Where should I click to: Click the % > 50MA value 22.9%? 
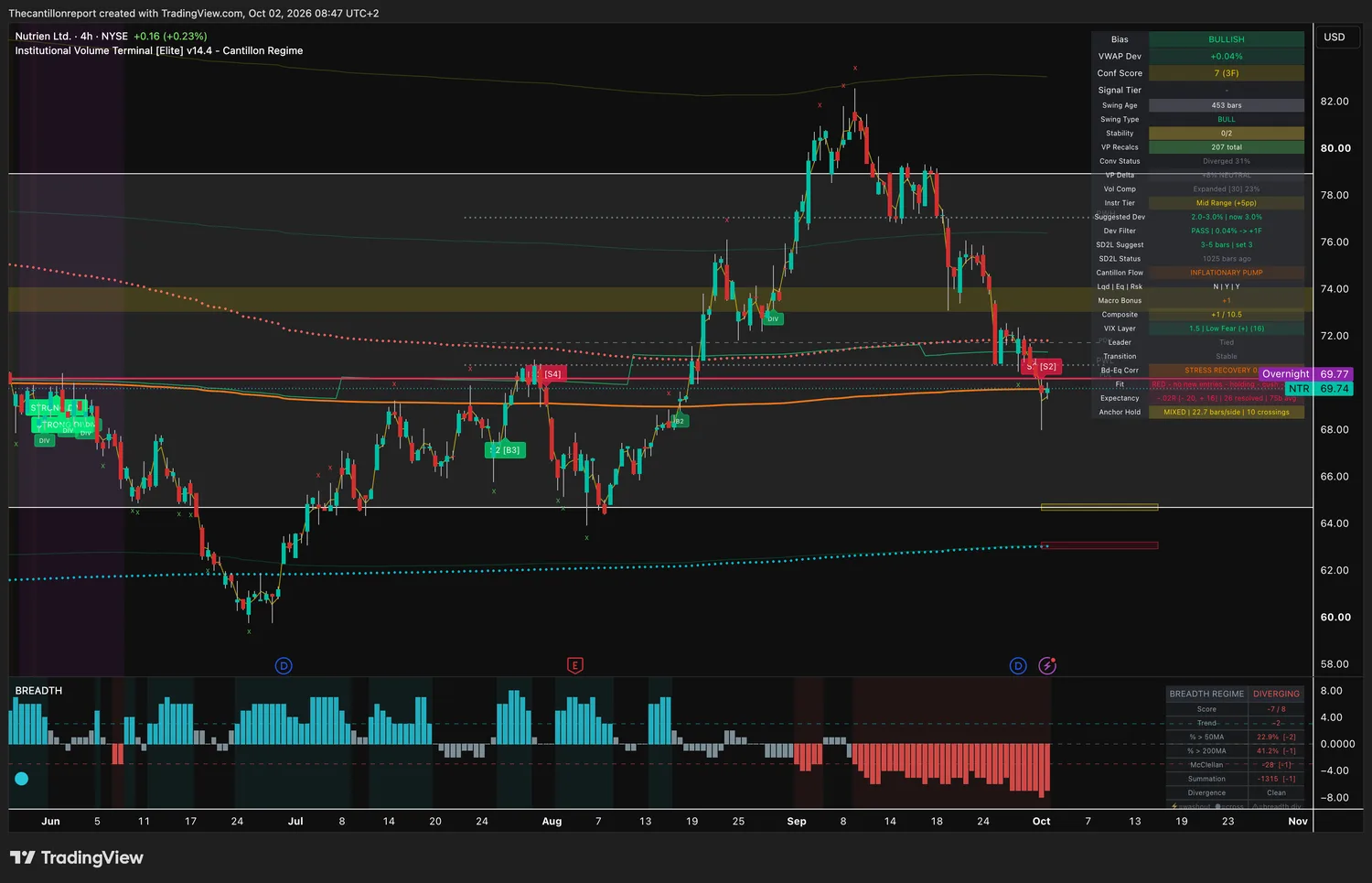(1276, 737)
